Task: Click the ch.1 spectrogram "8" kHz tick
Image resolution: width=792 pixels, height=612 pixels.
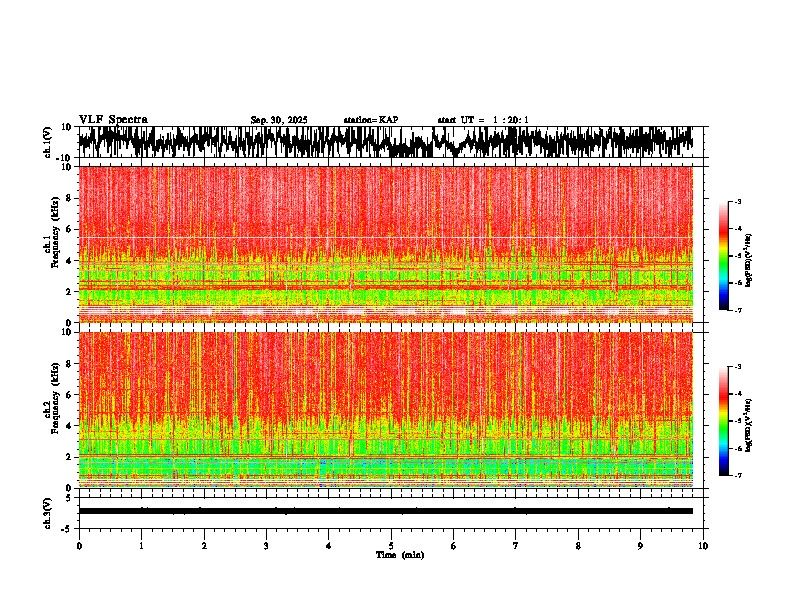Action: pos(69,198)
